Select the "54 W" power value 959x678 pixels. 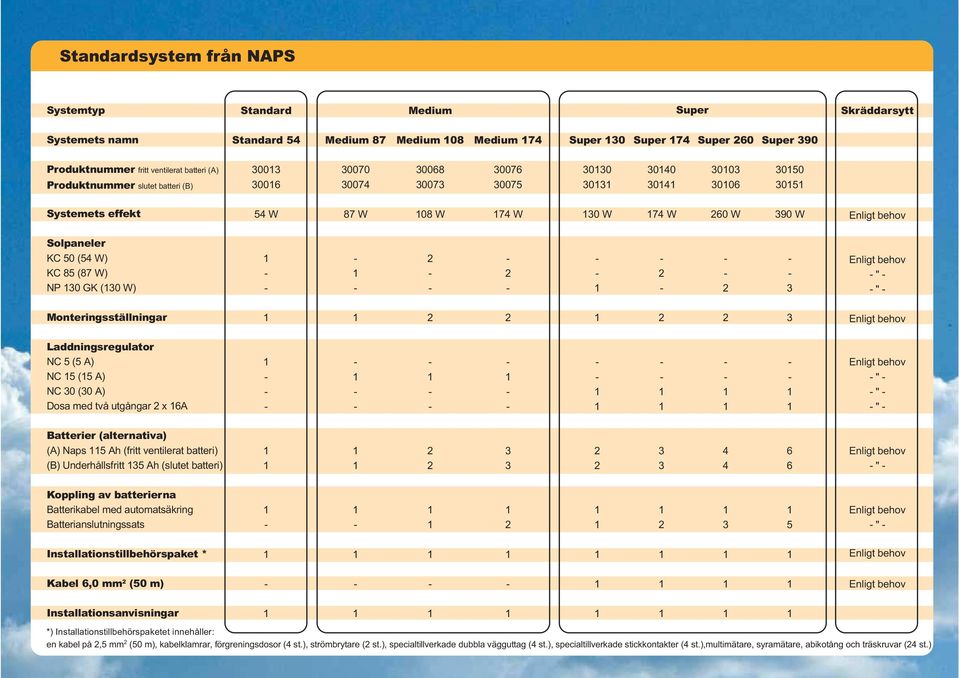[x=266, y=215]
